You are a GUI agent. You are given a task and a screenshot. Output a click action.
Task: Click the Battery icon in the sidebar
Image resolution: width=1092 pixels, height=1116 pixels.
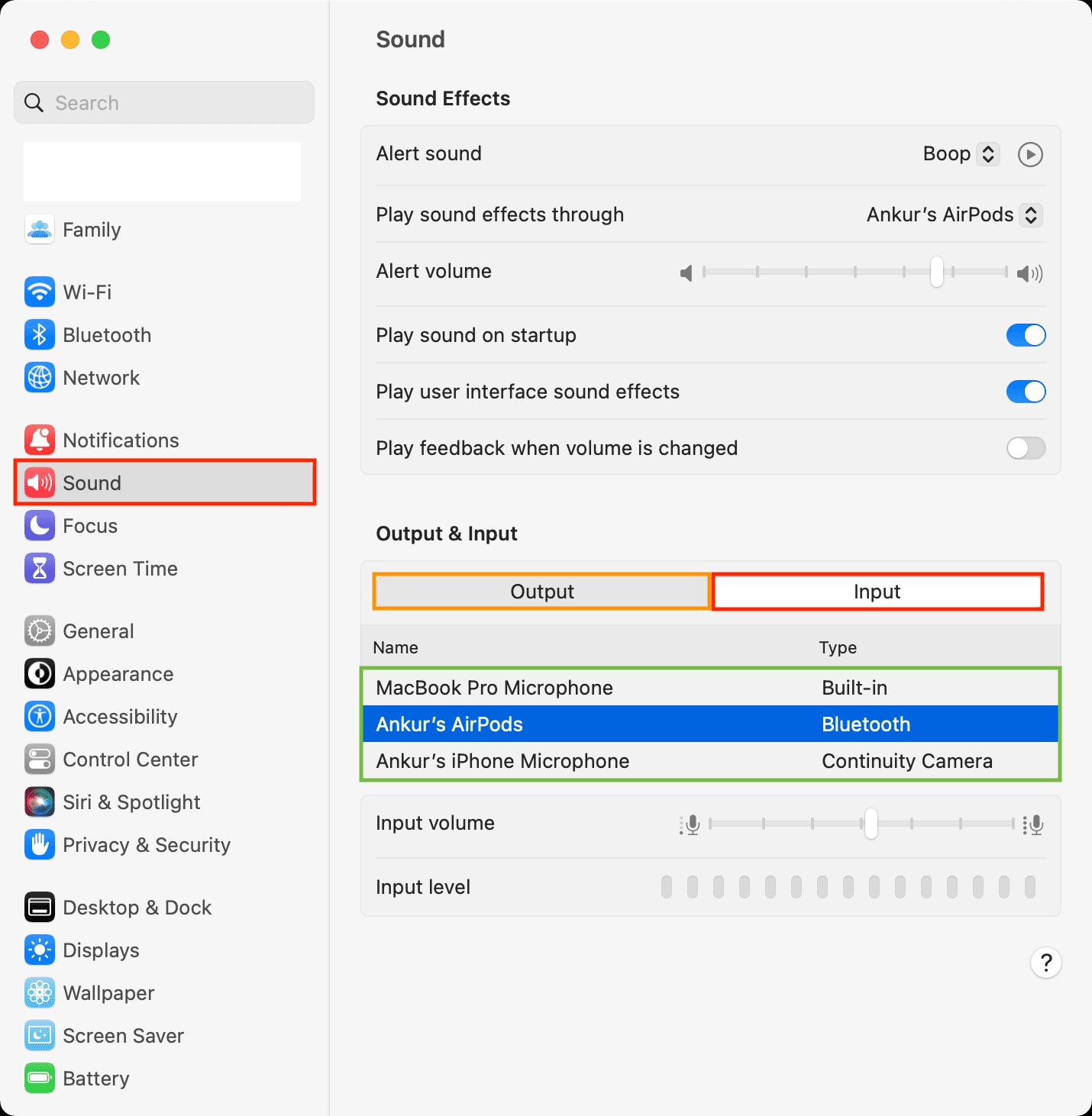coord(39,1078)
